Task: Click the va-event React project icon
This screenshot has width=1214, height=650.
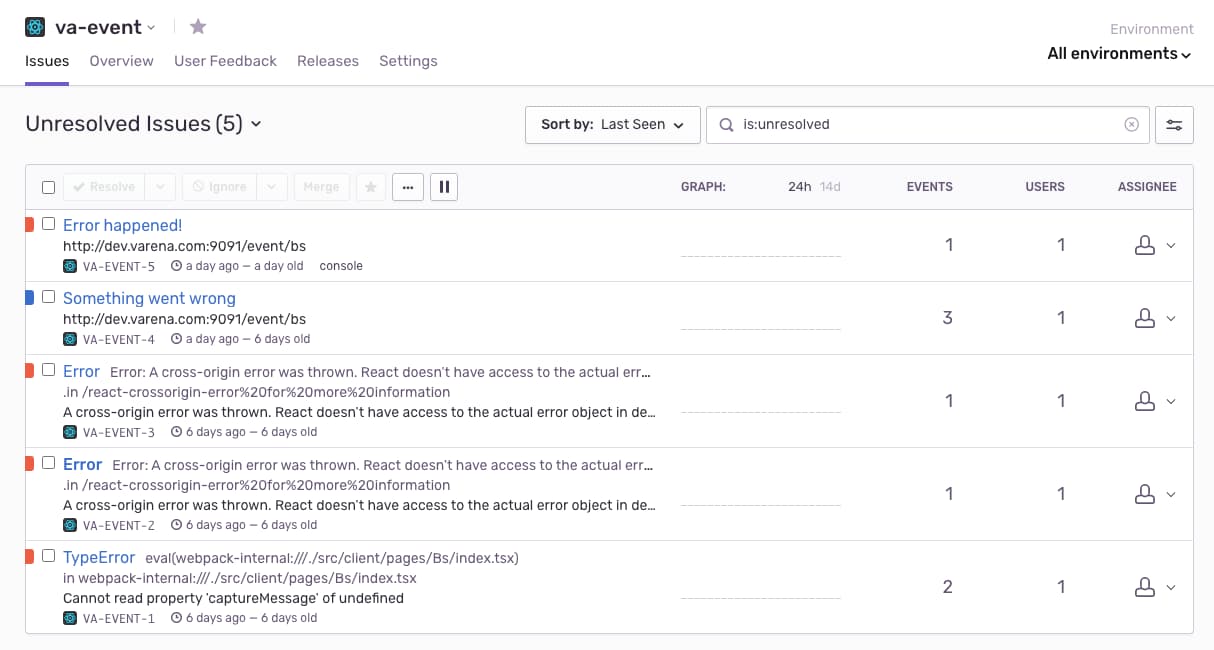Action: tap(35, 27)
